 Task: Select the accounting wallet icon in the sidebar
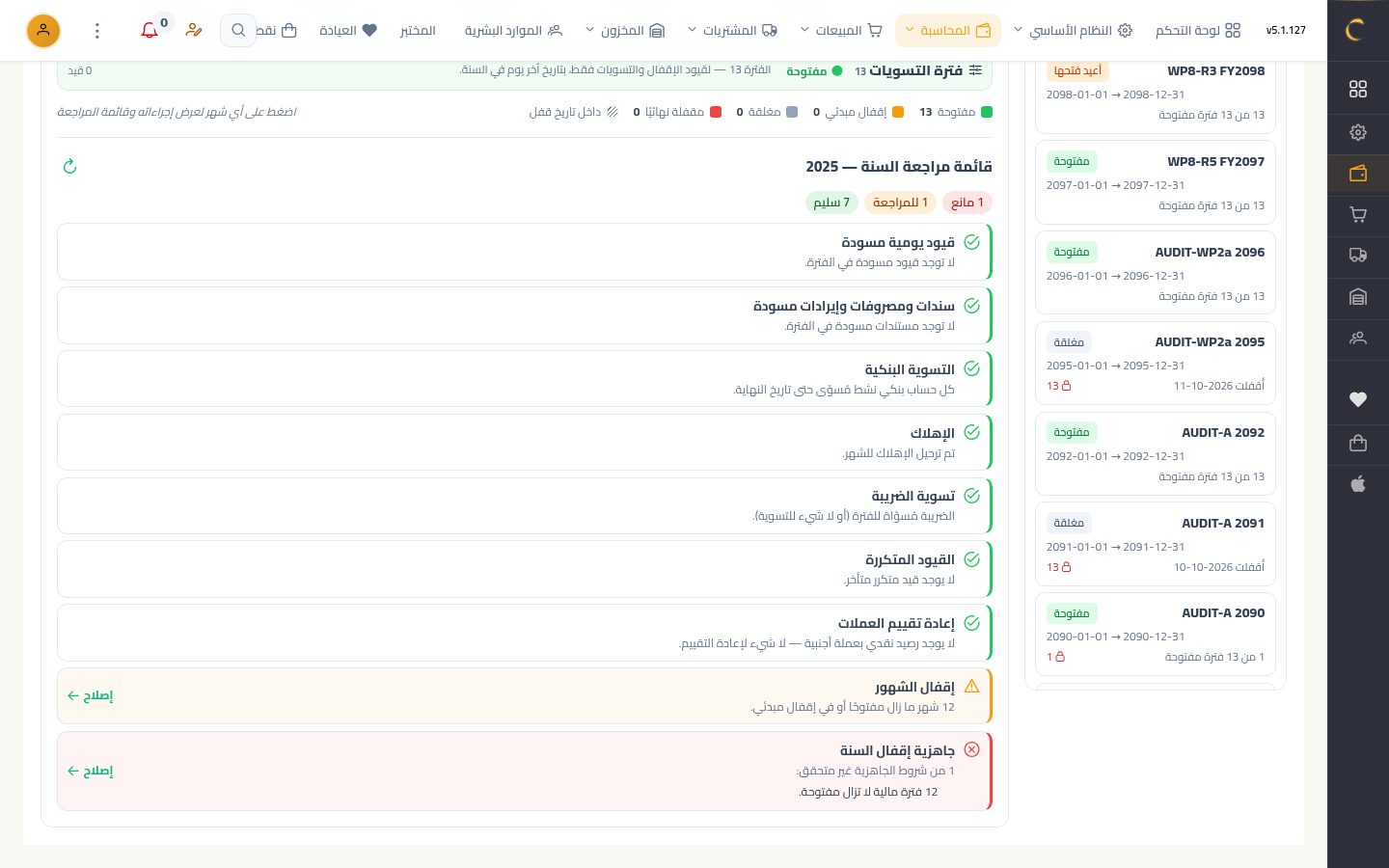pos(1358,174)
